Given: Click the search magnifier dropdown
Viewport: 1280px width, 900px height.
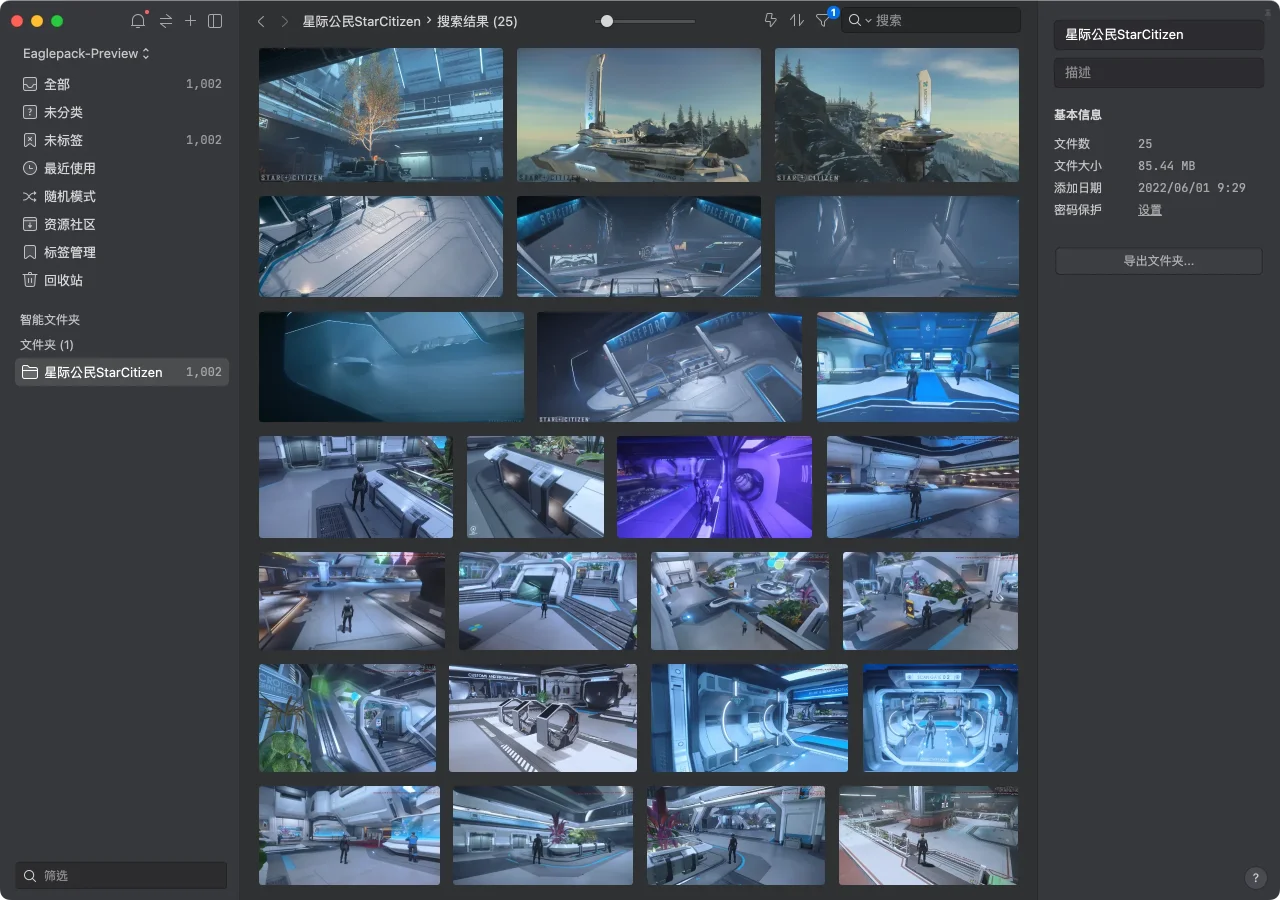Looking at the screenshot, I should [859, 20].
